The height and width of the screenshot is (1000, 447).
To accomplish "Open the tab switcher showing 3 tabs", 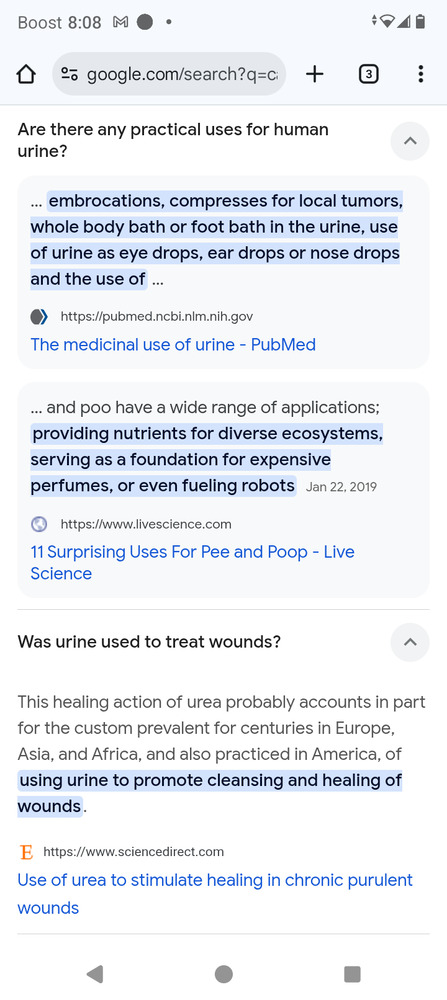I will point(368,75).
